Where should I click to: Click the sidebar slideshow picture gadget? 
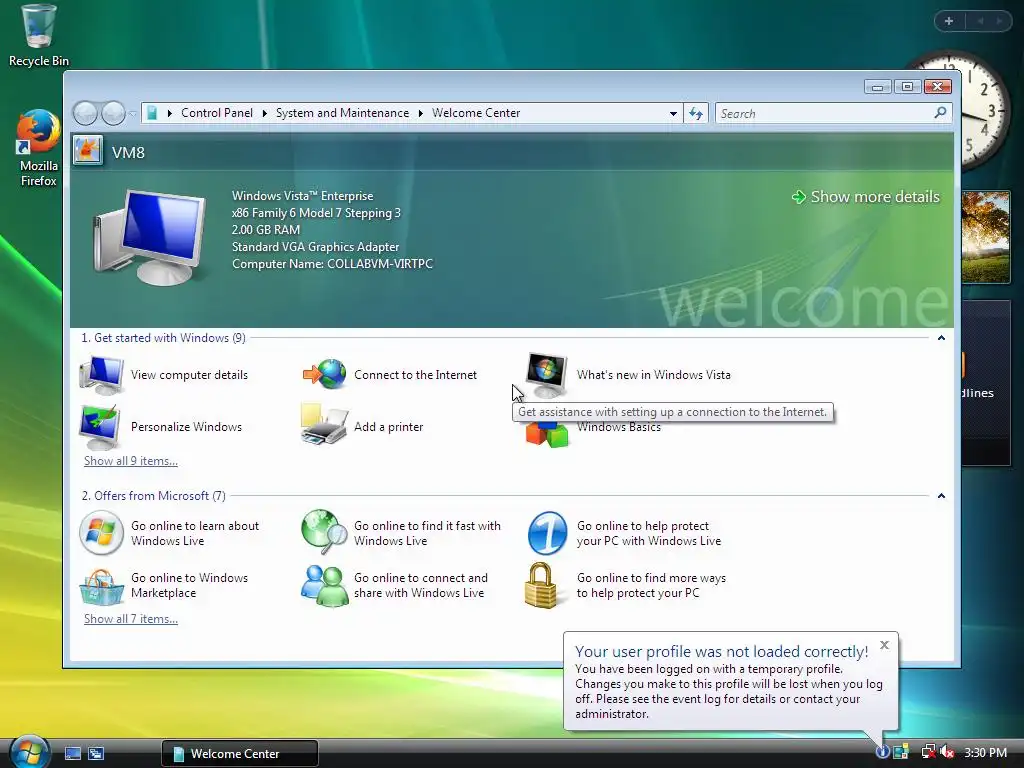coord(985,236)
